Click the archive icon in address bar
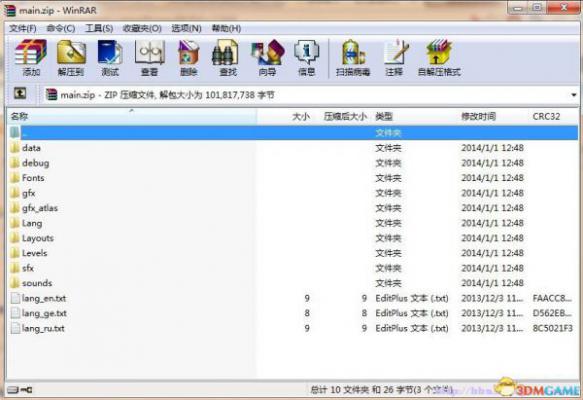The image size is (583, 400). pos(52,95)
